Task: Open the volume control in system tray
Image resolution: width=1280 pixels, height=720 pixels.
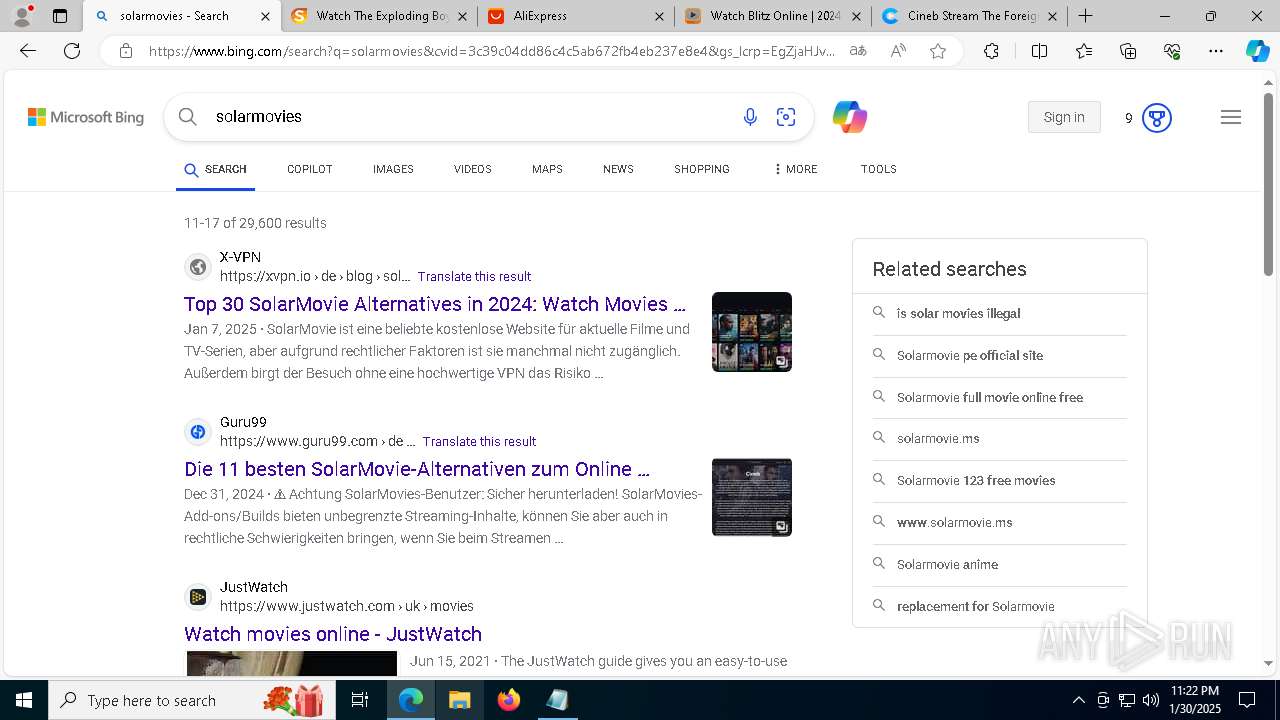Action: pos(1151,700)
